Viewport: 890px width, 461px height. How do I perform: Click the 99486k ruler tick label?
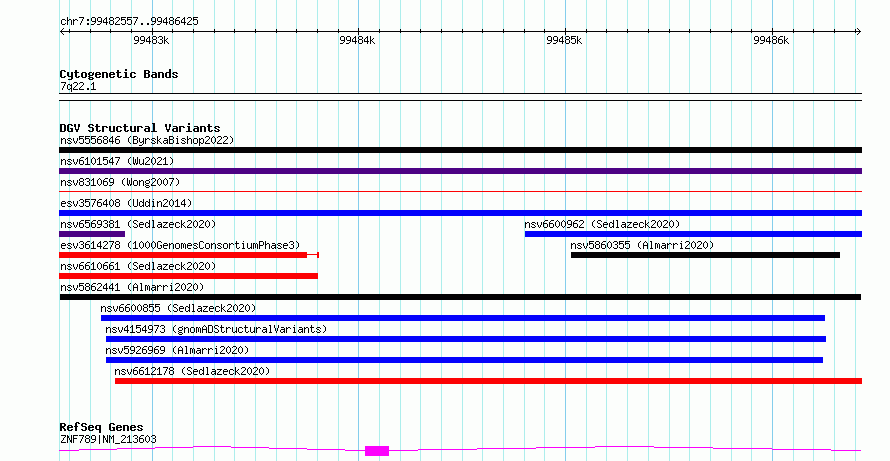point(771,40)
